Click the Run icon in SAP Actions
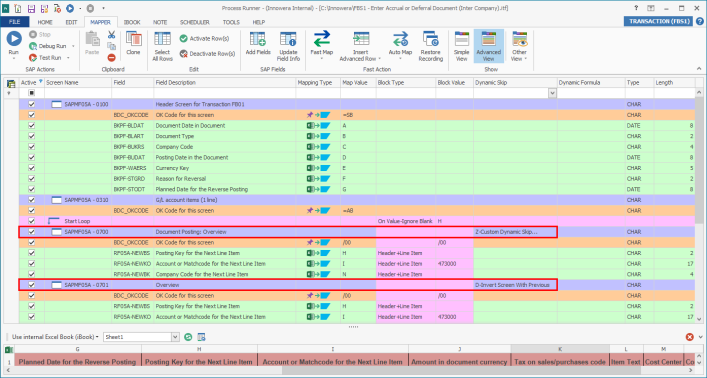The width and height of the screenshot is (707, 378). click(14, 39)
